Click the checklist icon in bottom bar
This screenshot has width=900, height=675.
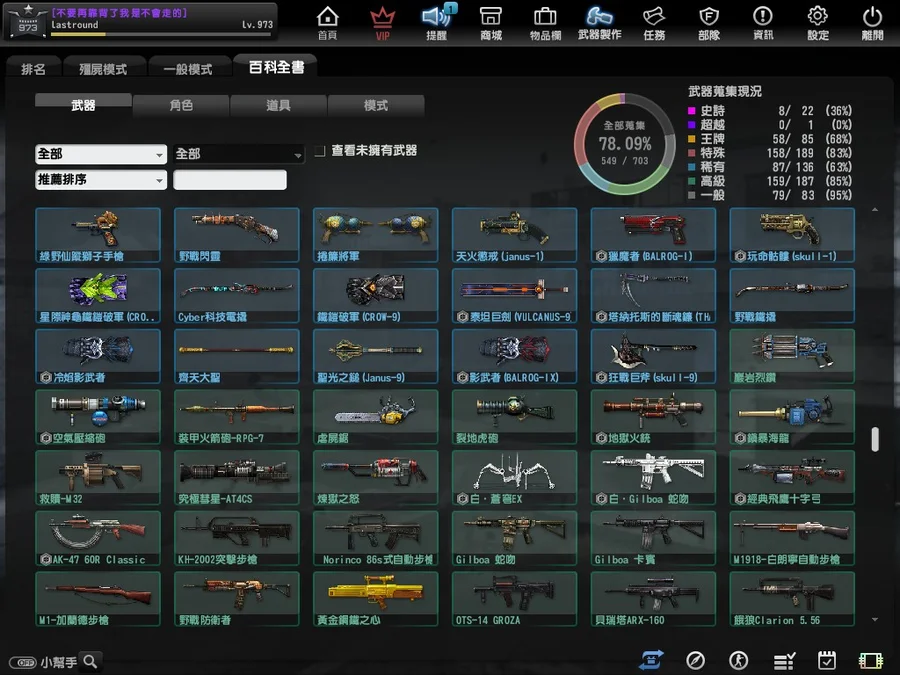[x=783, y=661]
